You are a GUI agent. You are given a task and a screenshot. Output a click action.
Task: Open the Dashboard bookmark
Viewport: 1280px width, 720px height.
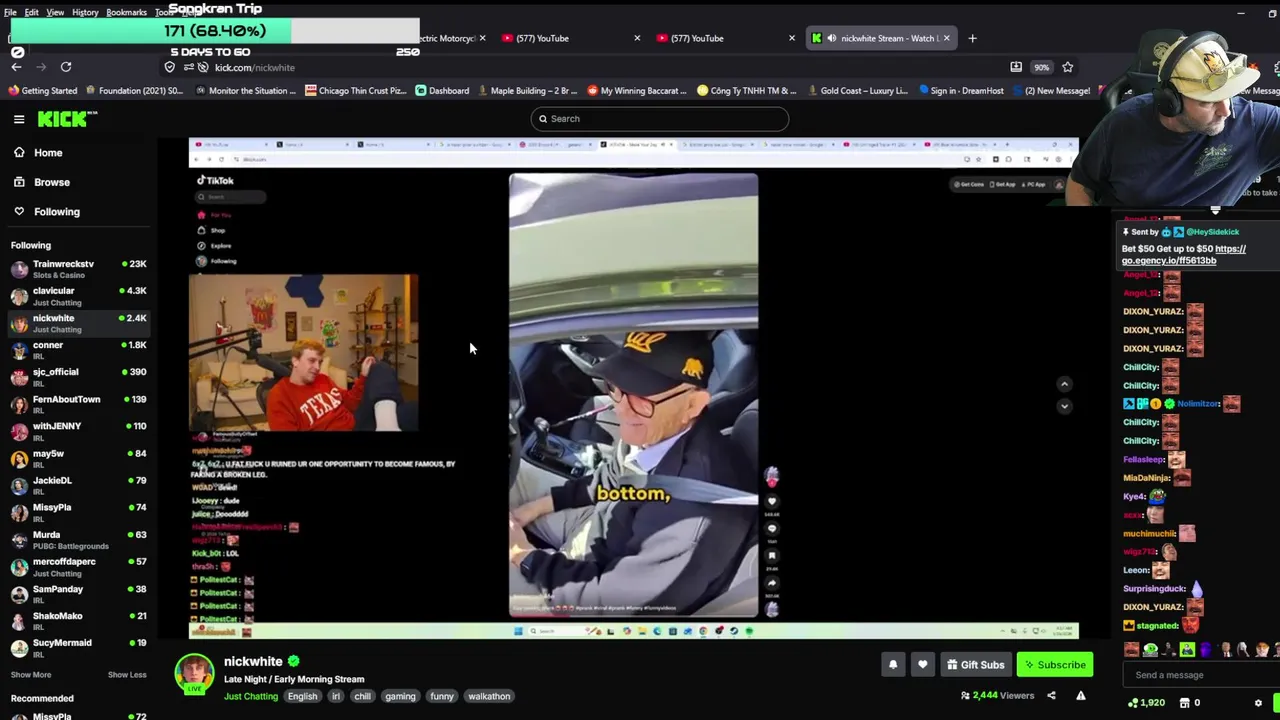coord(442,91)
